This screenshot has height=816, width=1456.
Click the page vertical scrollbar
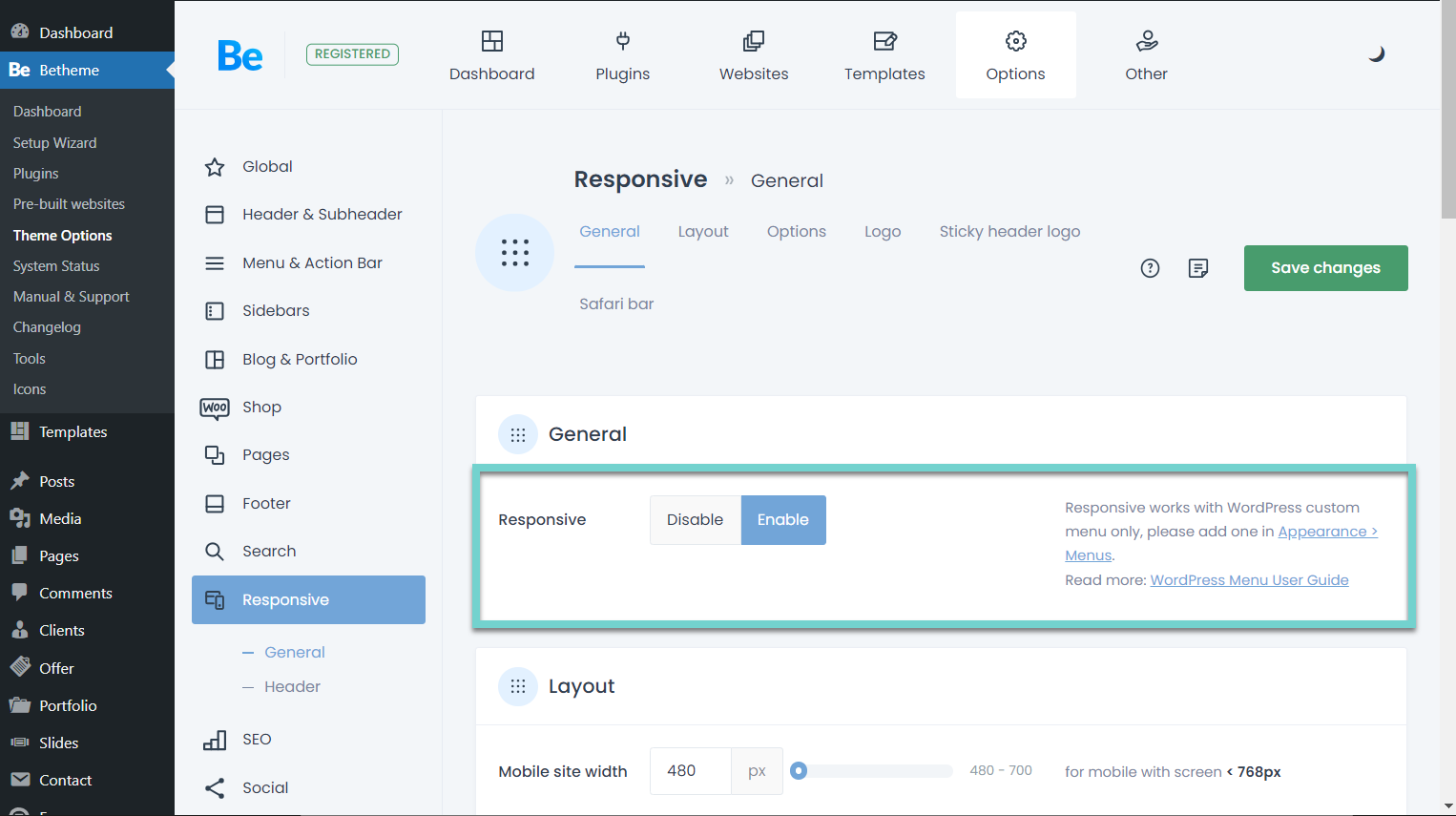1448,110
